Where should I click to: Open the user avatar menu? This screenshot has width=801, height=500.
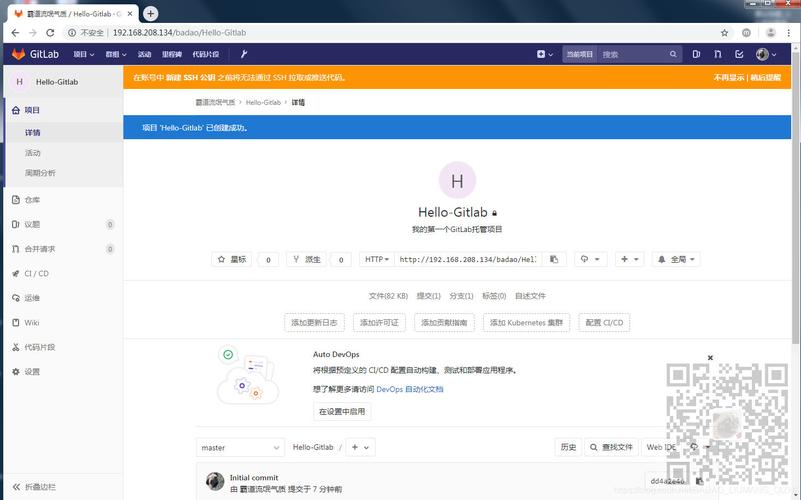[x=766, y=54]
